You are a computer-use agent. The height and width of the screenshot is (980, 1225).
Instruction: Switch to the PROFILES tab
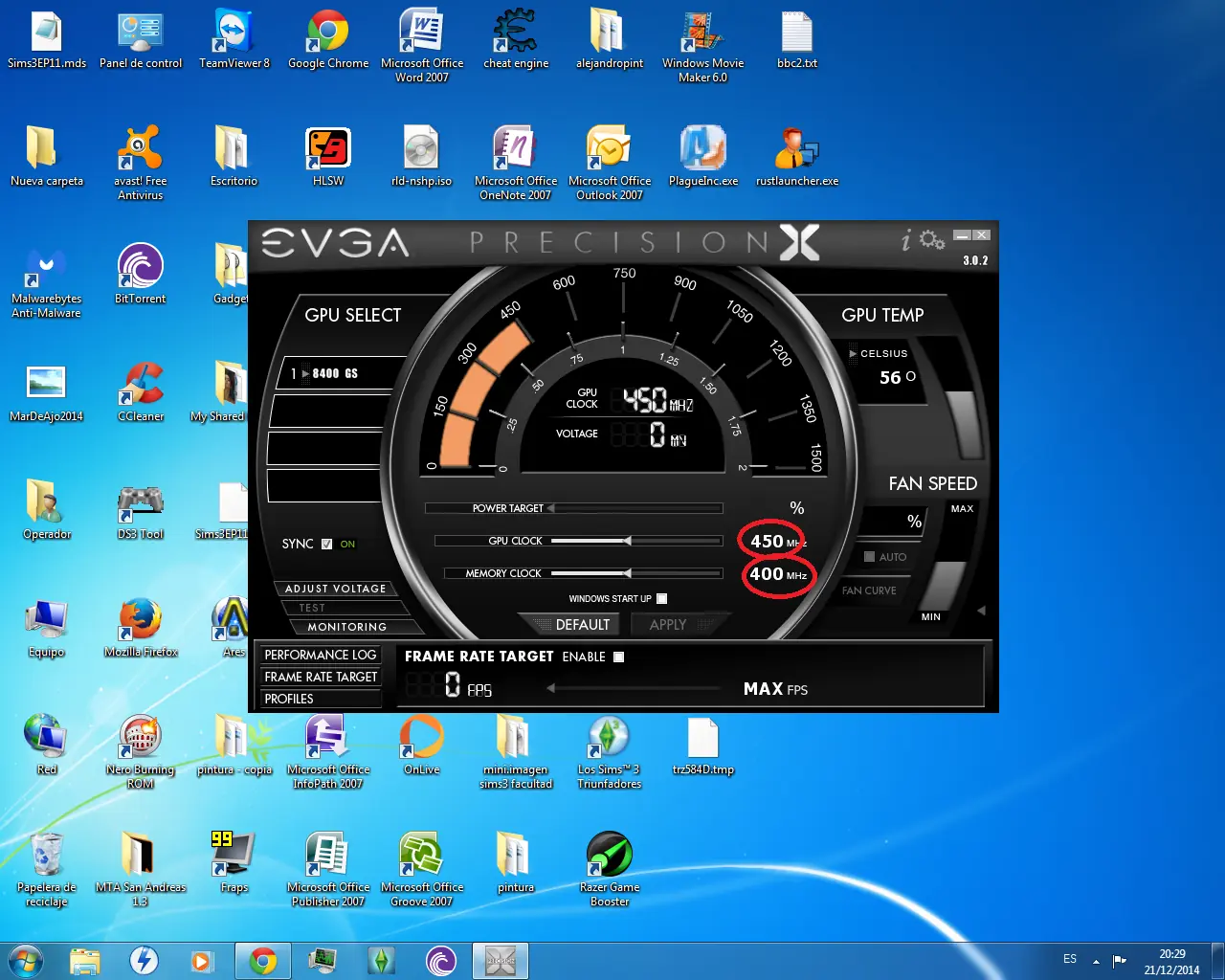pyautogui.click(x=321, y=699)
